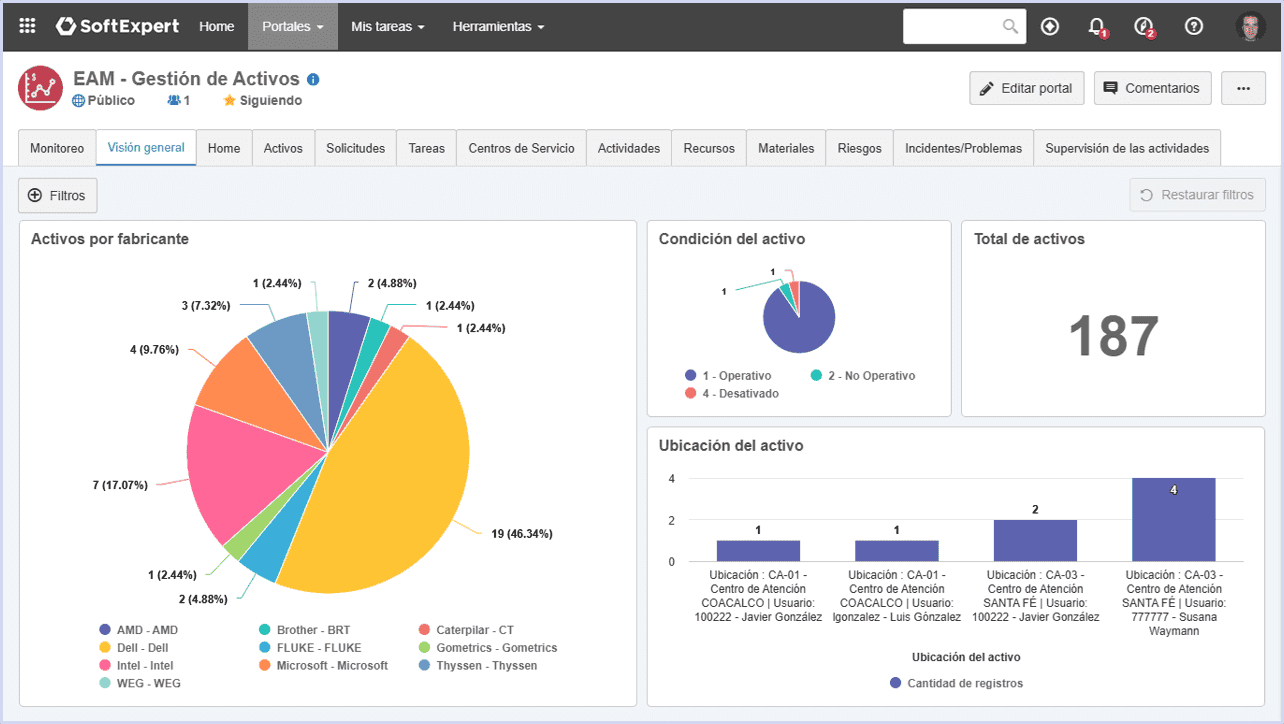1284x724 pixels.
Task: Toggle 4 - Desativado legend entry
Action: pos(731,394)
